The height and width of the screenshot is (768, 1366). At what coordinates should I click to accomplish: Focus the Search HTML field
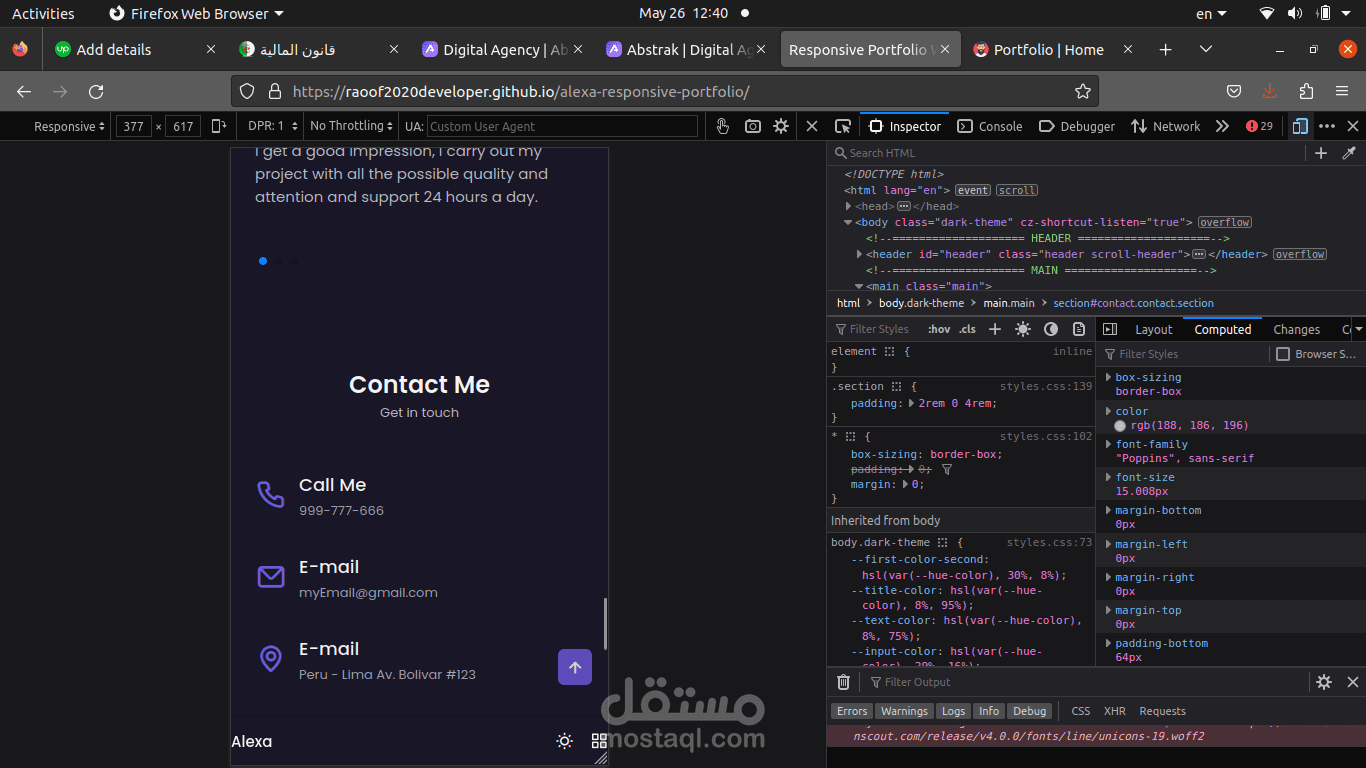(1066, 153)
